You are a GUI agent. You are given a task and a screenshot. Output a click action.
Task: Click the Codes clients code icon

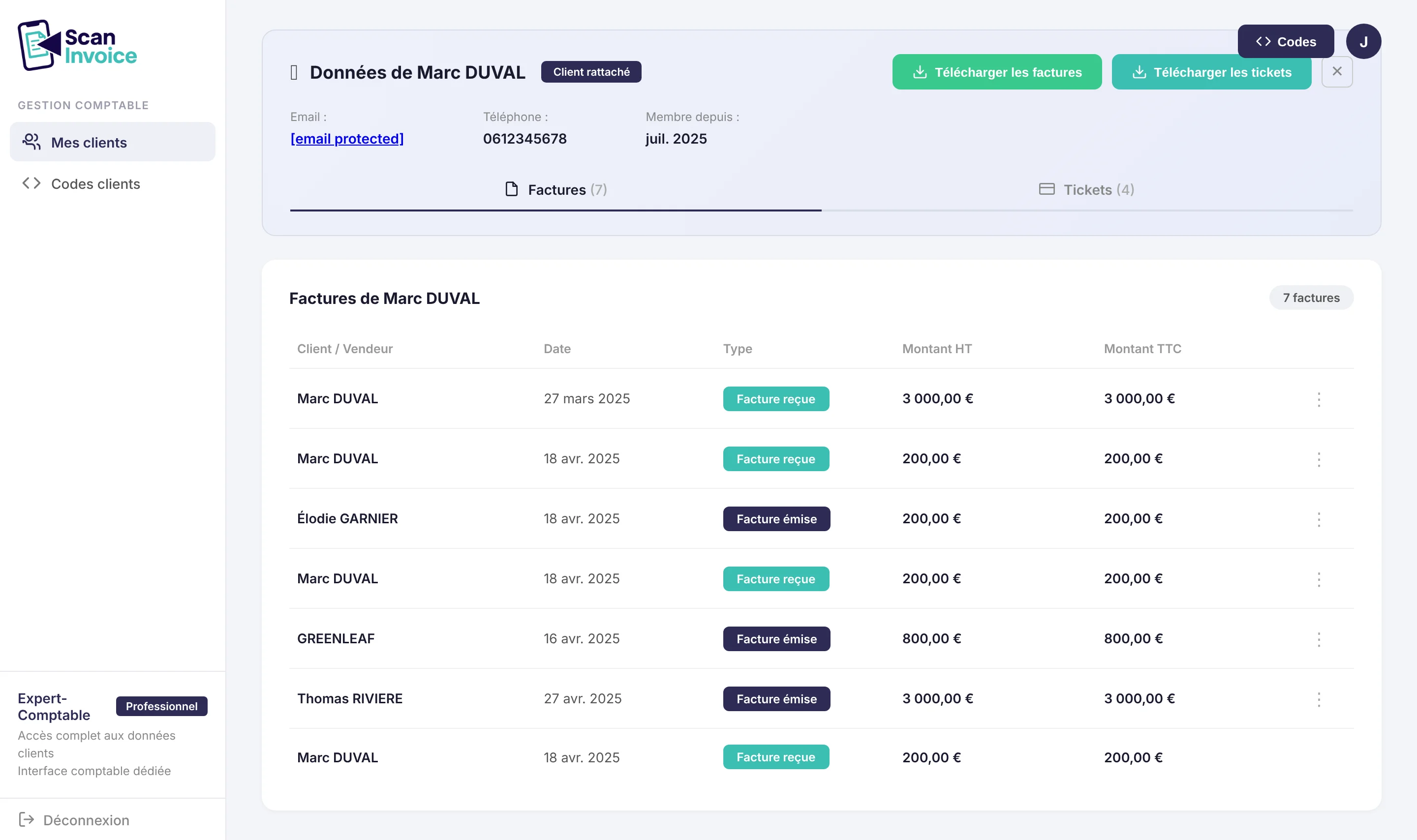(31, 183)
